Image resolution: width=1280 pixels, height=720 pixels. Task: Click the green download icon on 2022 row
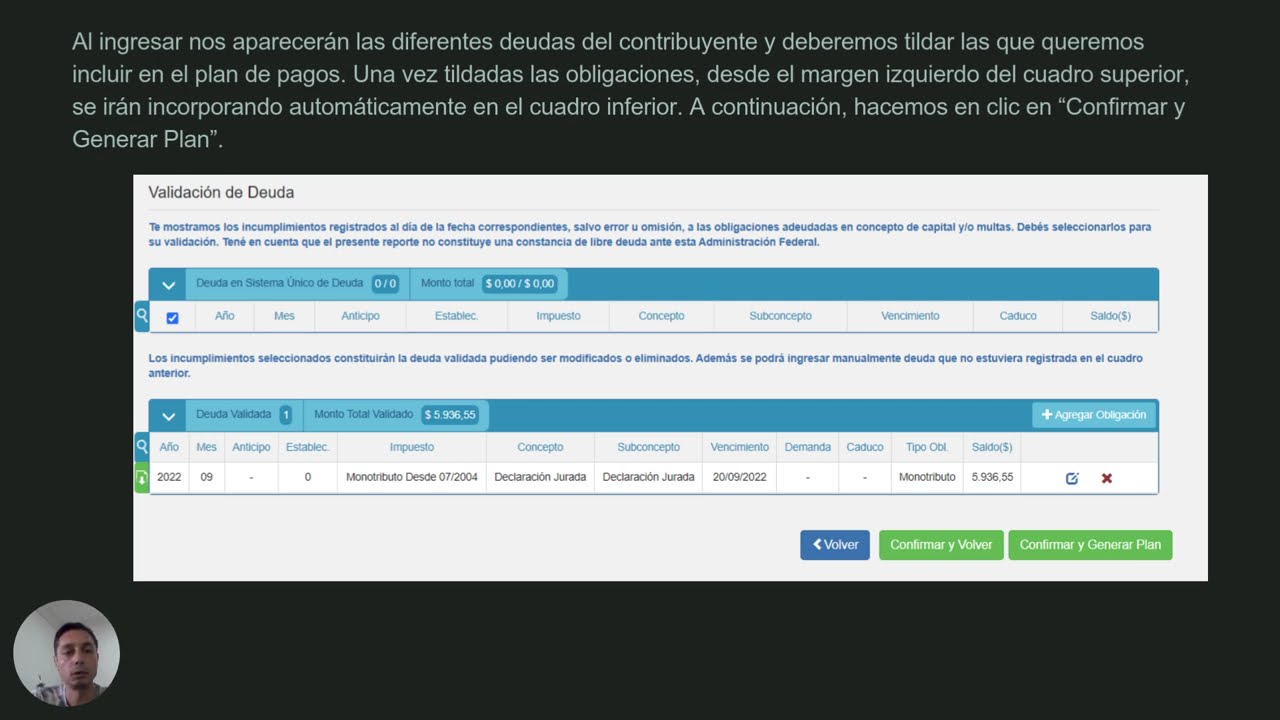pos(142,478)
